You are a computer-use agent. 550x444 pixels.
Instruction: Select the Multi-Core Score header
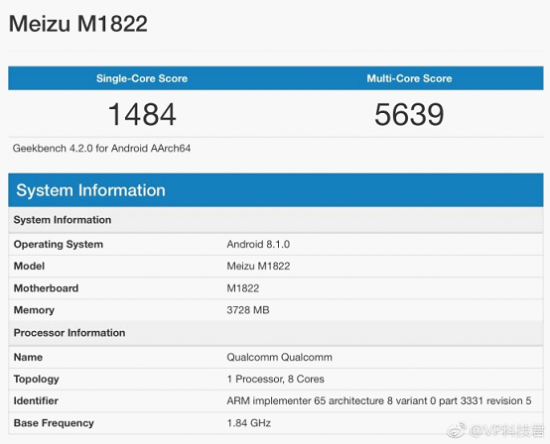click(x=409, y=78)
